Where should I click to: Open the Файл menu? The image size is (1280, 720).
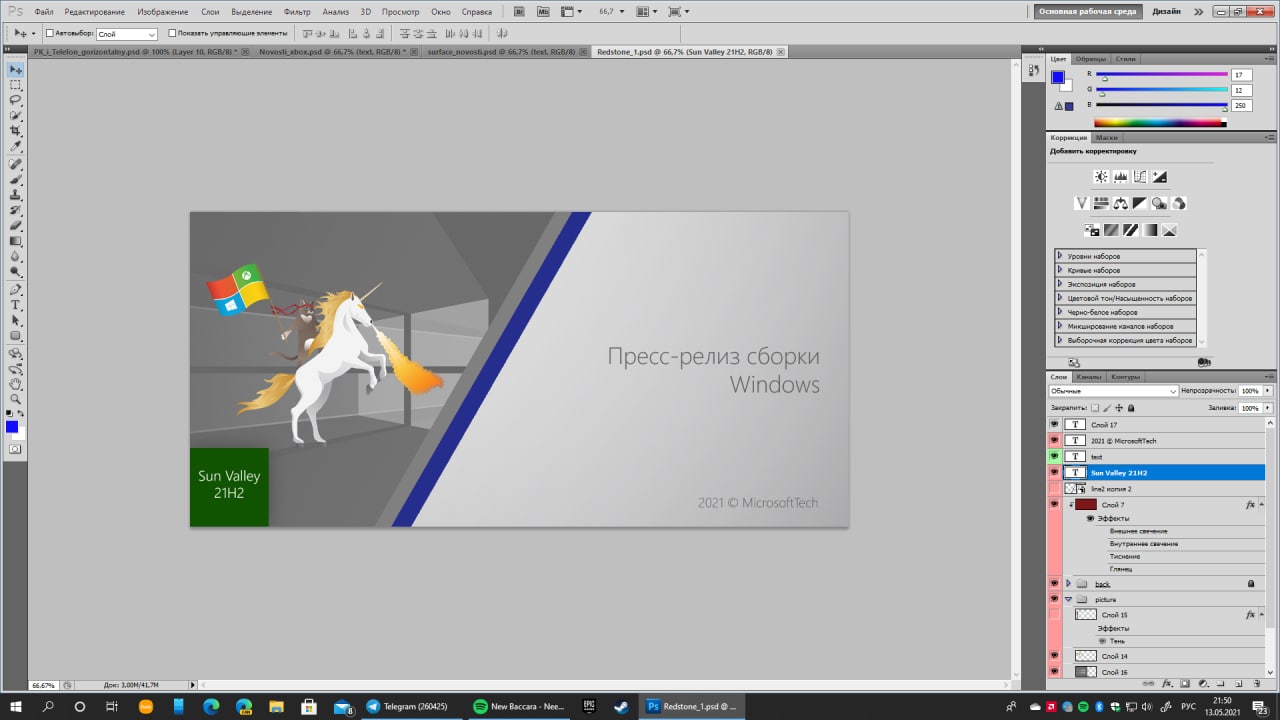coord(43,12)
